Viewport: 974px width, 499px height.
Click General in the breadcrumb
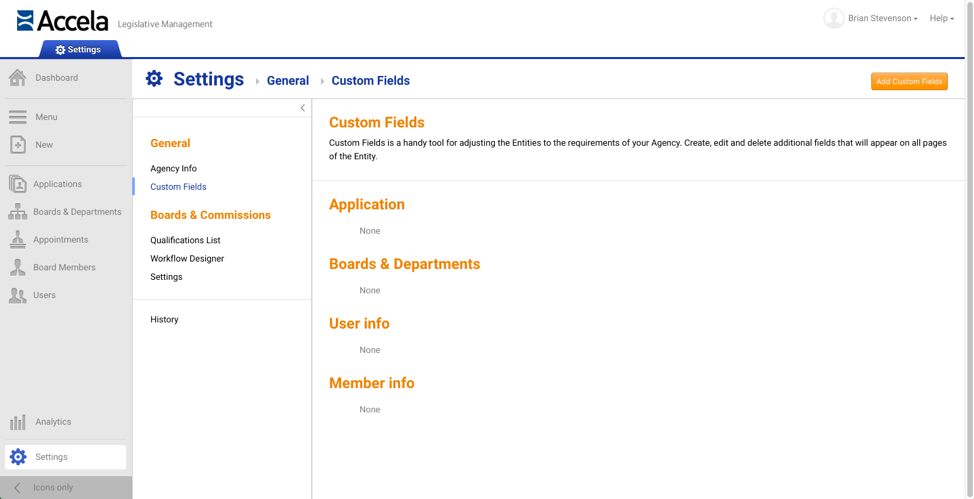point(288,81)
